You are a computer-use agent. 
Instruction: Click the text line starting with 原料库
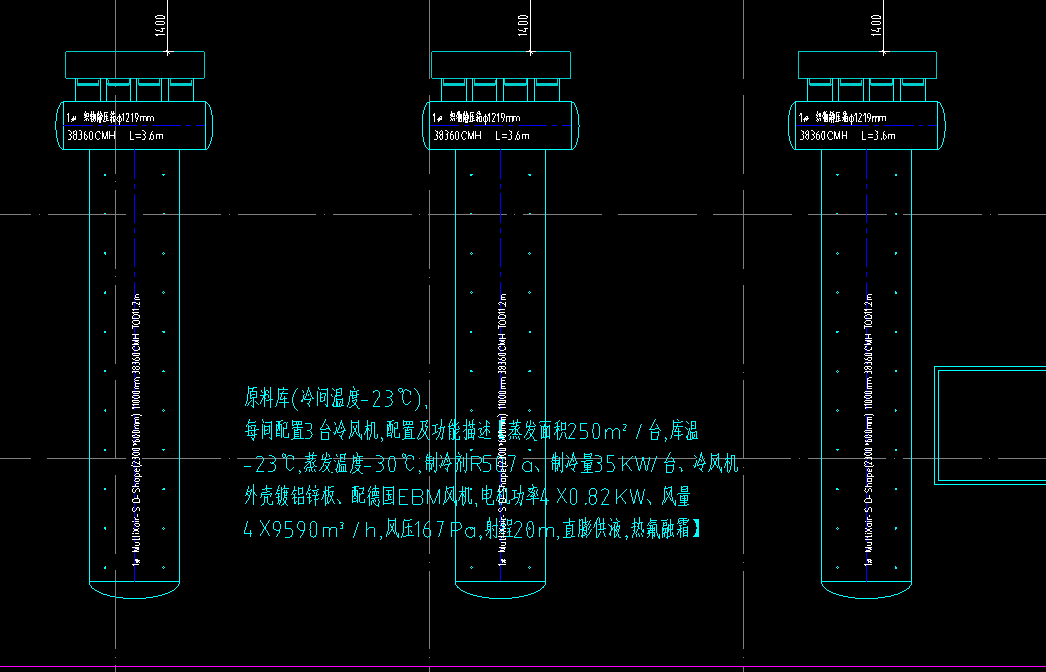[336, 398]
